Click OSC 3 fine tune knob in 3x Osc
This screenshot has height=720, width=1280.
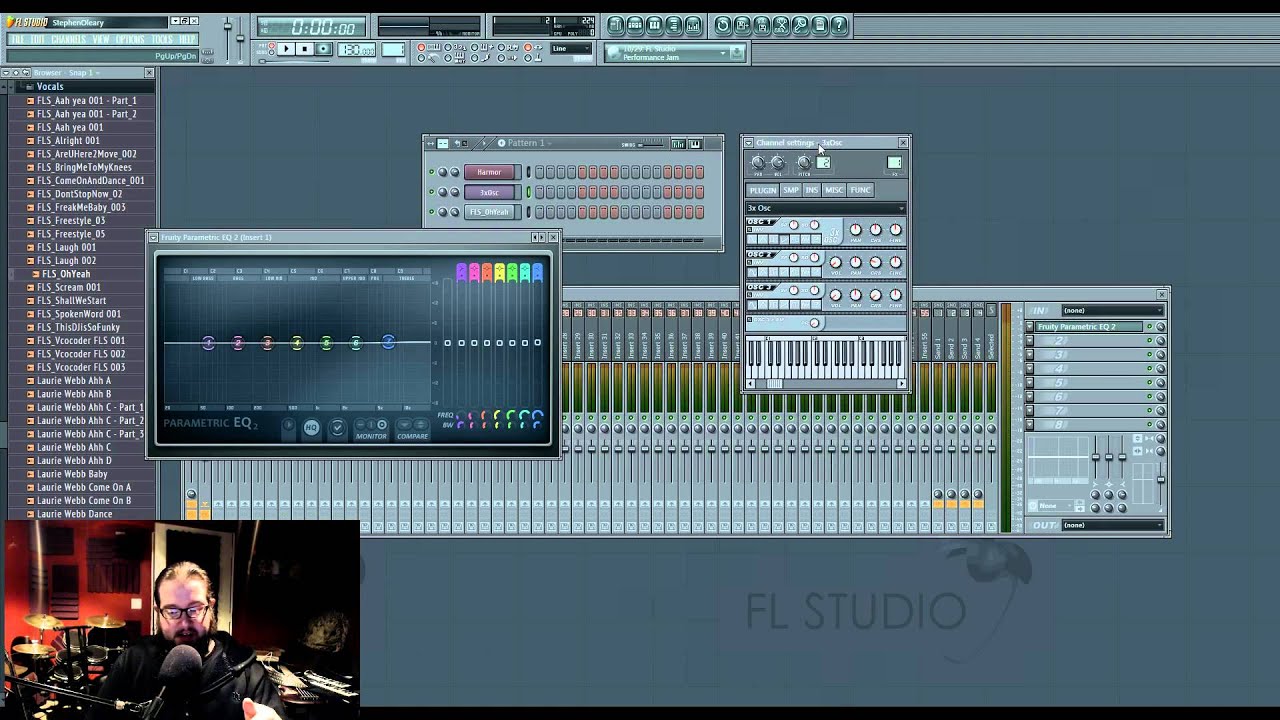[895, 295]
